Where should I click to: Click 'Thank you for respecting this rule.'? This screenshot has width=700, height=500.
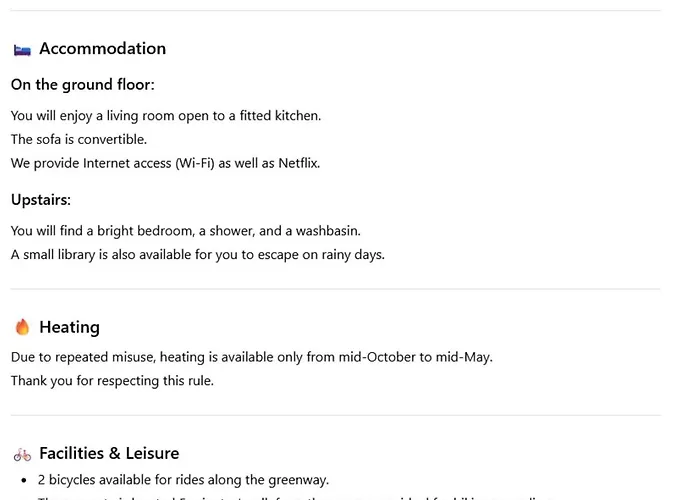(x=112, y=380)
